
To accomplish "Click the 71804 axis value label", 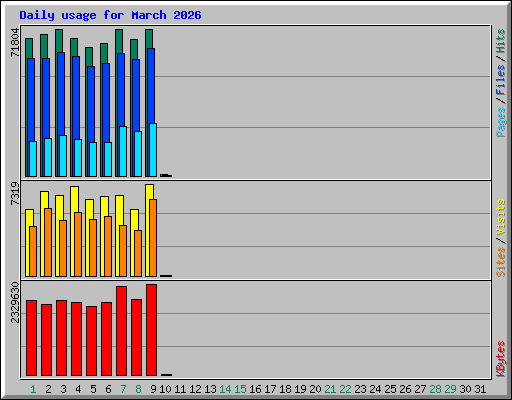I will pyautogui.click(x=15, y=43).
